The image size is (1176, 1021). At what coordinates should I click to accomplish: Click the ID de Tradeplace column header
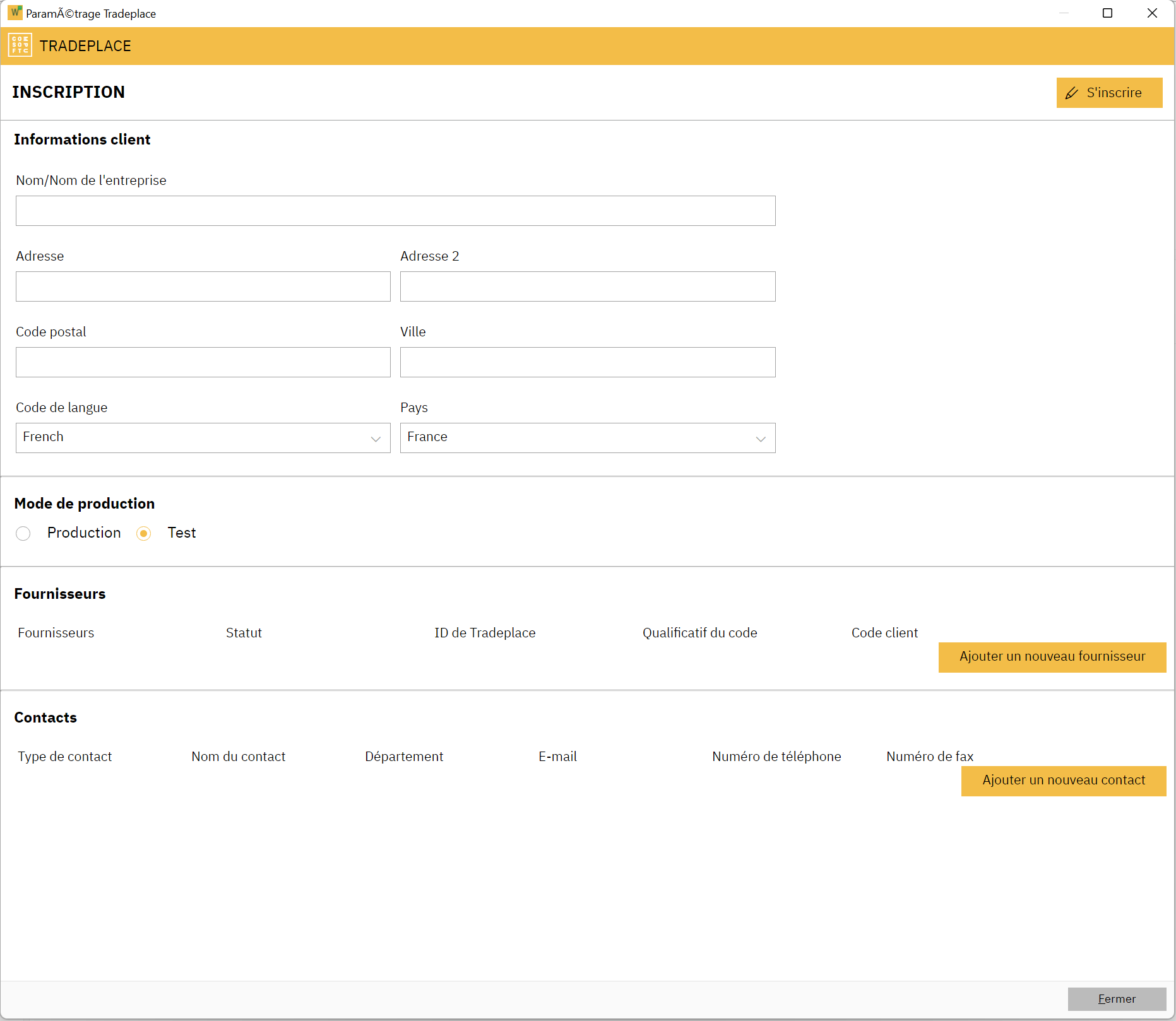click(x=485, y=633)
